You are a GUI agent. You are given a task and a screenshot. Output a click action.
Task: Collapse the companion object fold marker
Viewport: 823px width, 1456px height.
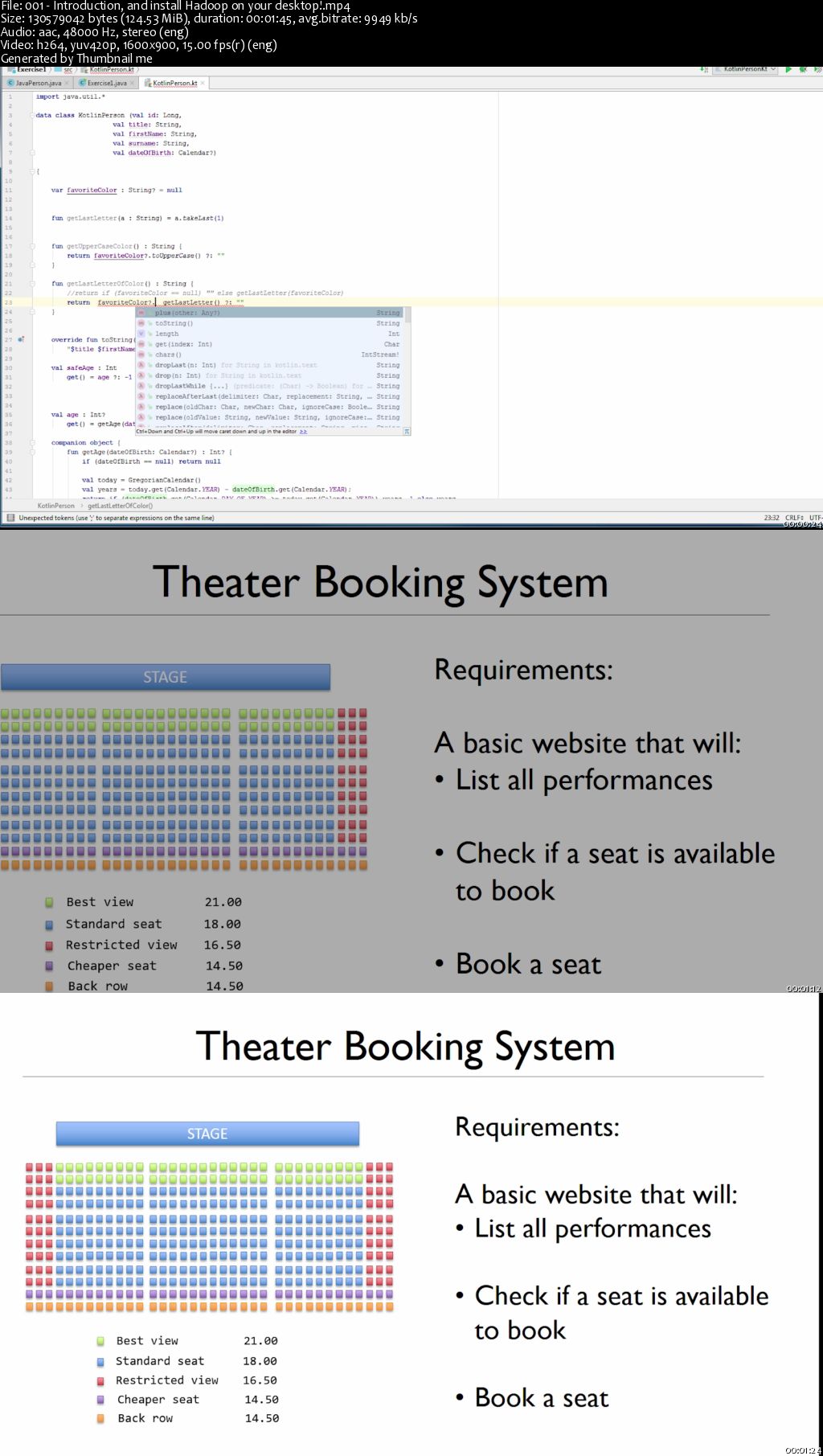[x=32, y=442]
